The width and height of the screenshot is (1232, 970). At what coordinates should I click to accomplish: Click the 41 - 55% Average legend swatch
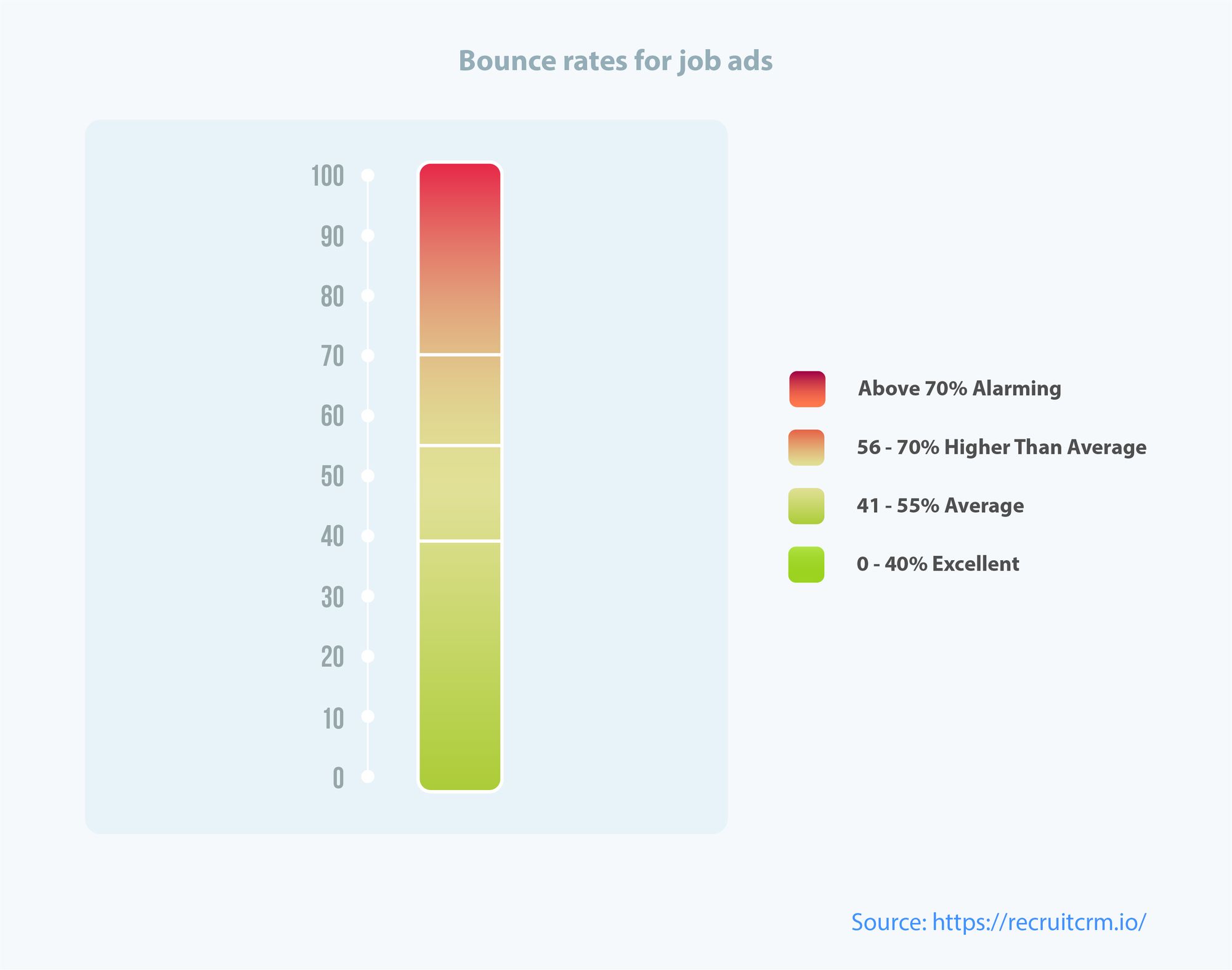(x=806, y=506)
